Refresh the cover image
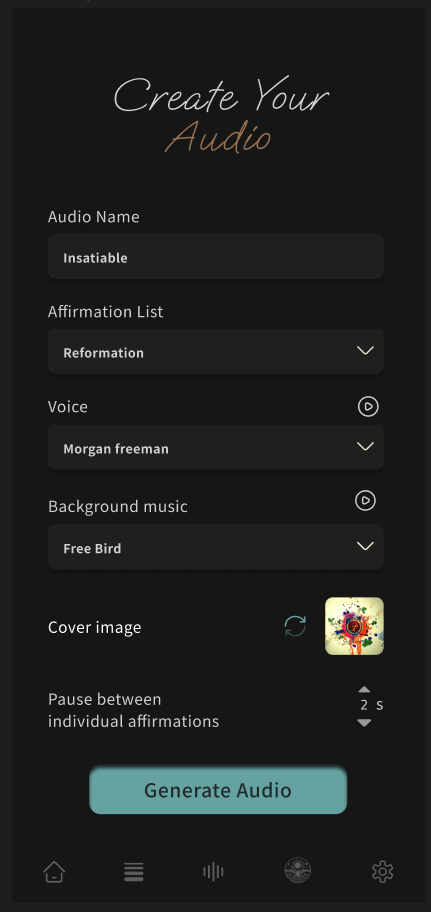The width and height of the screenshot is (431, 912). (x=295, y=626)
